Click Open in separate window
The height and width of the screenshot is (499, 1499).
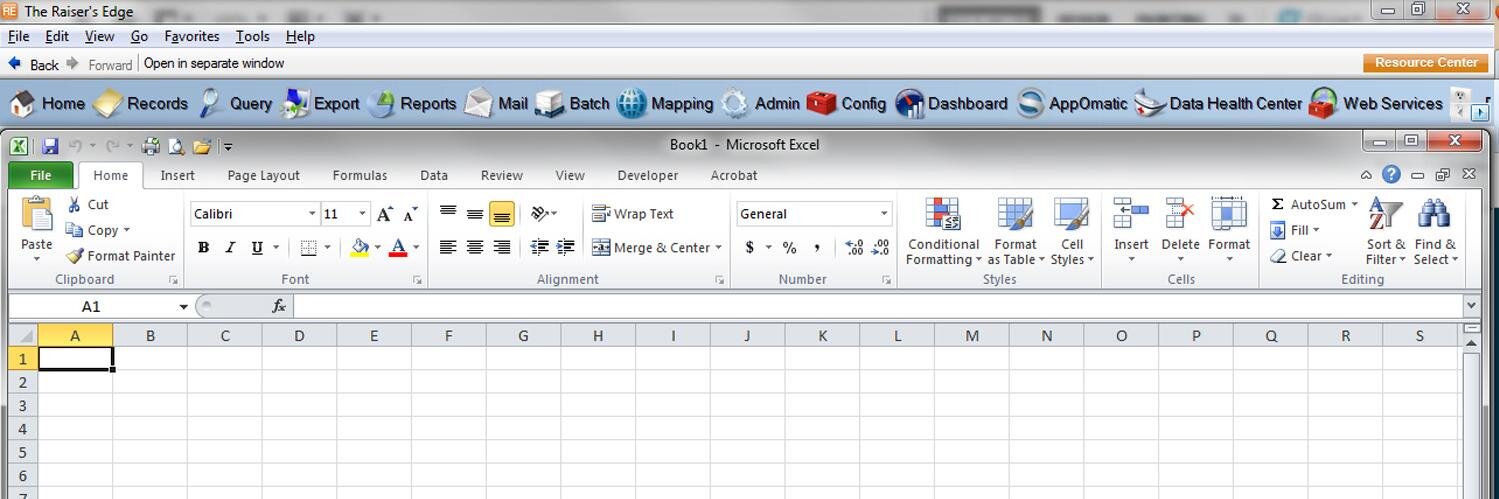[214, 63]
